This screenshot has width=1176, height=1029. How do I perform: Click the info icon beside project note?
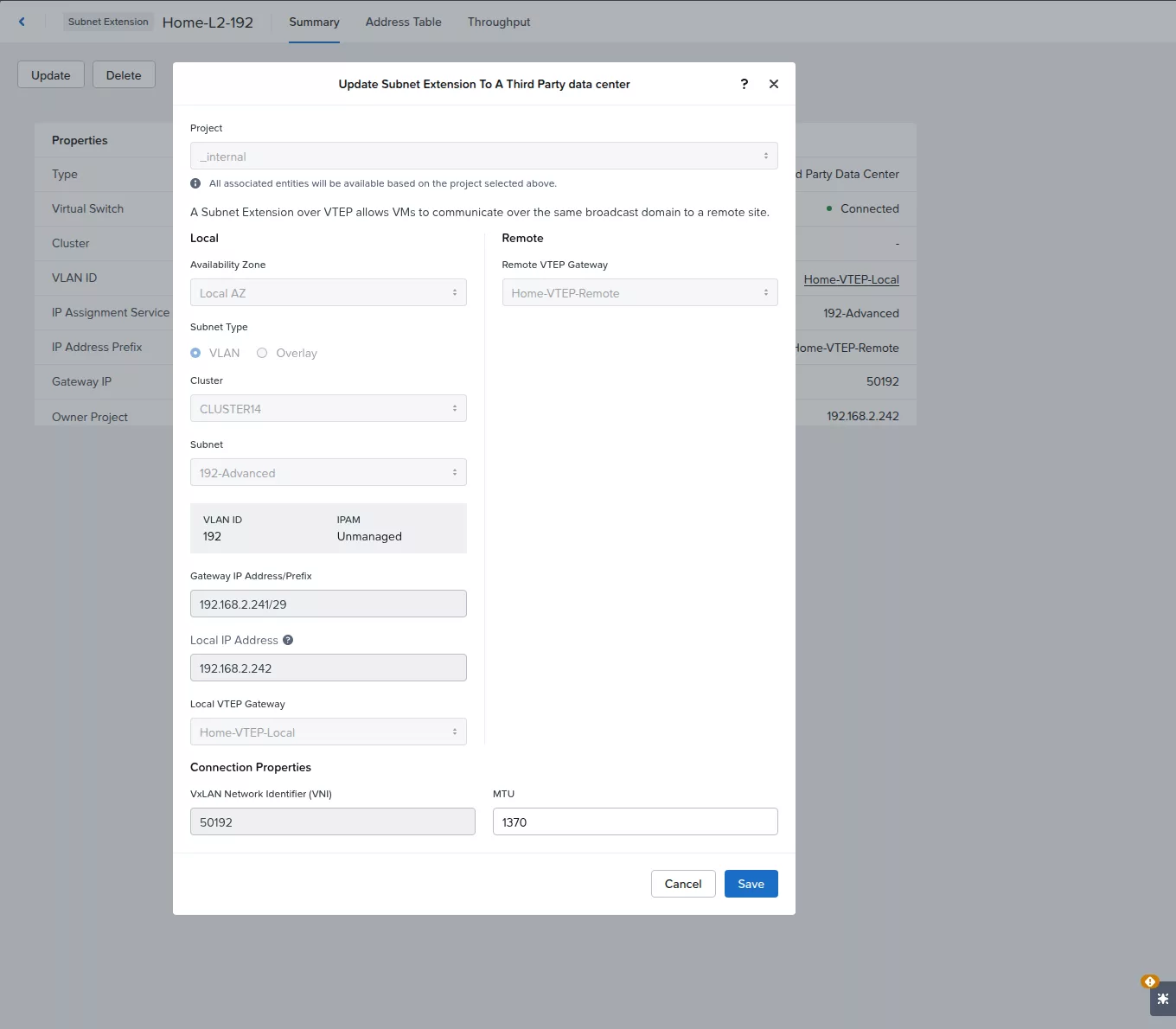(195, 183)
